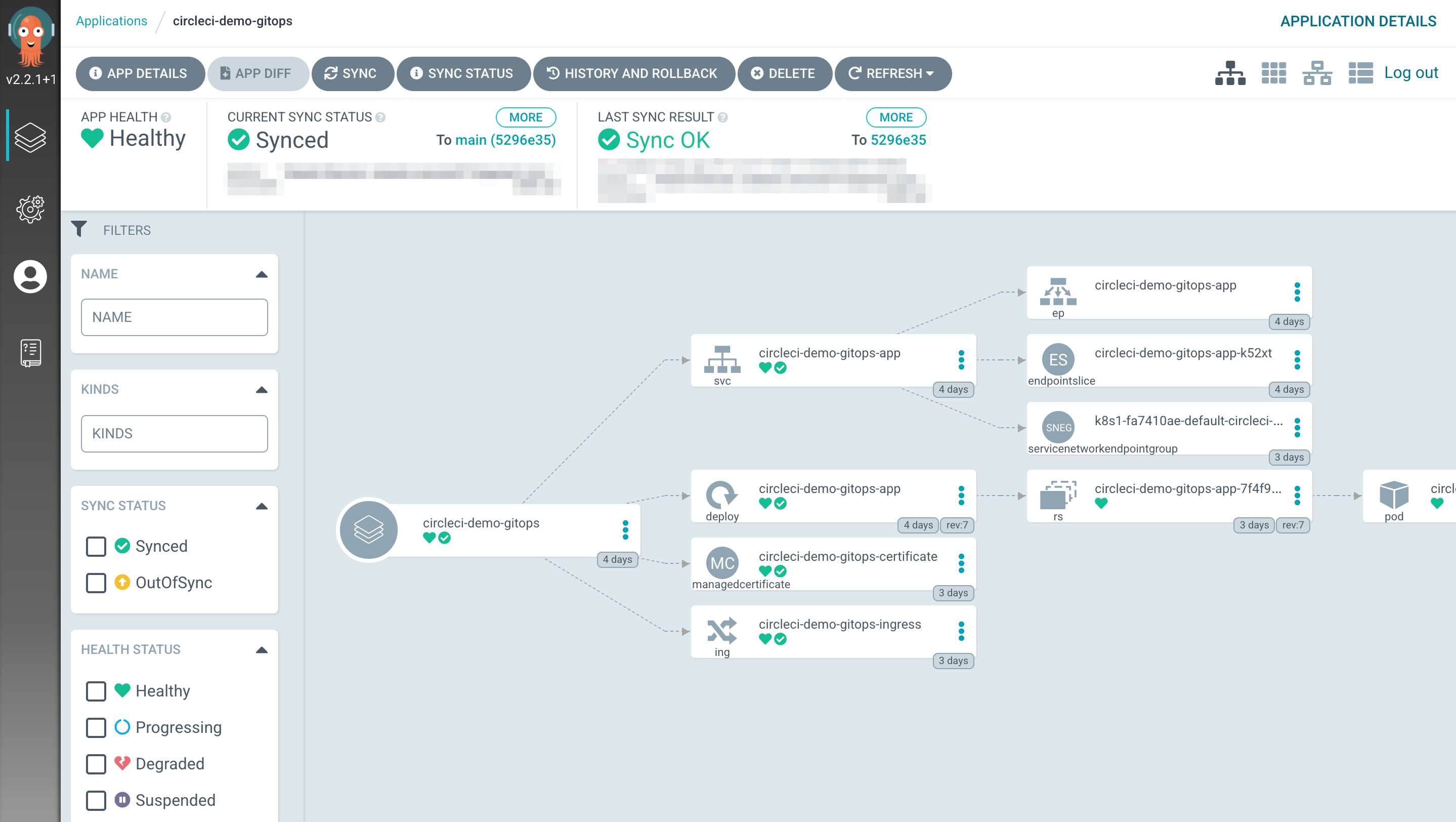Open kebab menu on circleci-demo-gitops-ingress
1456x822 pixels.
tap(961, 631)
